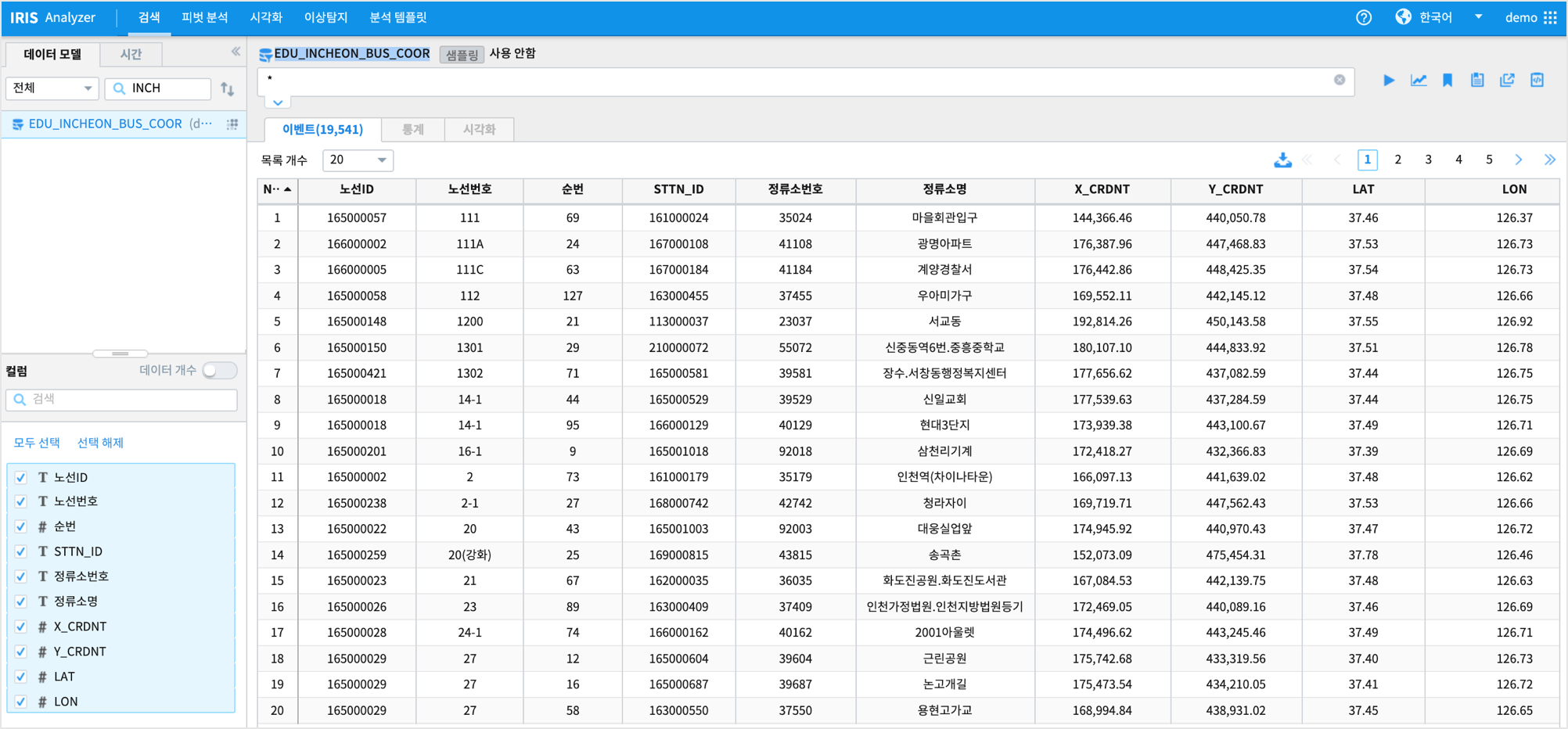Screen dimensions: 1568x729
Task: Switch to the 시각화 results tab
Action: click(x=479, y=129)
